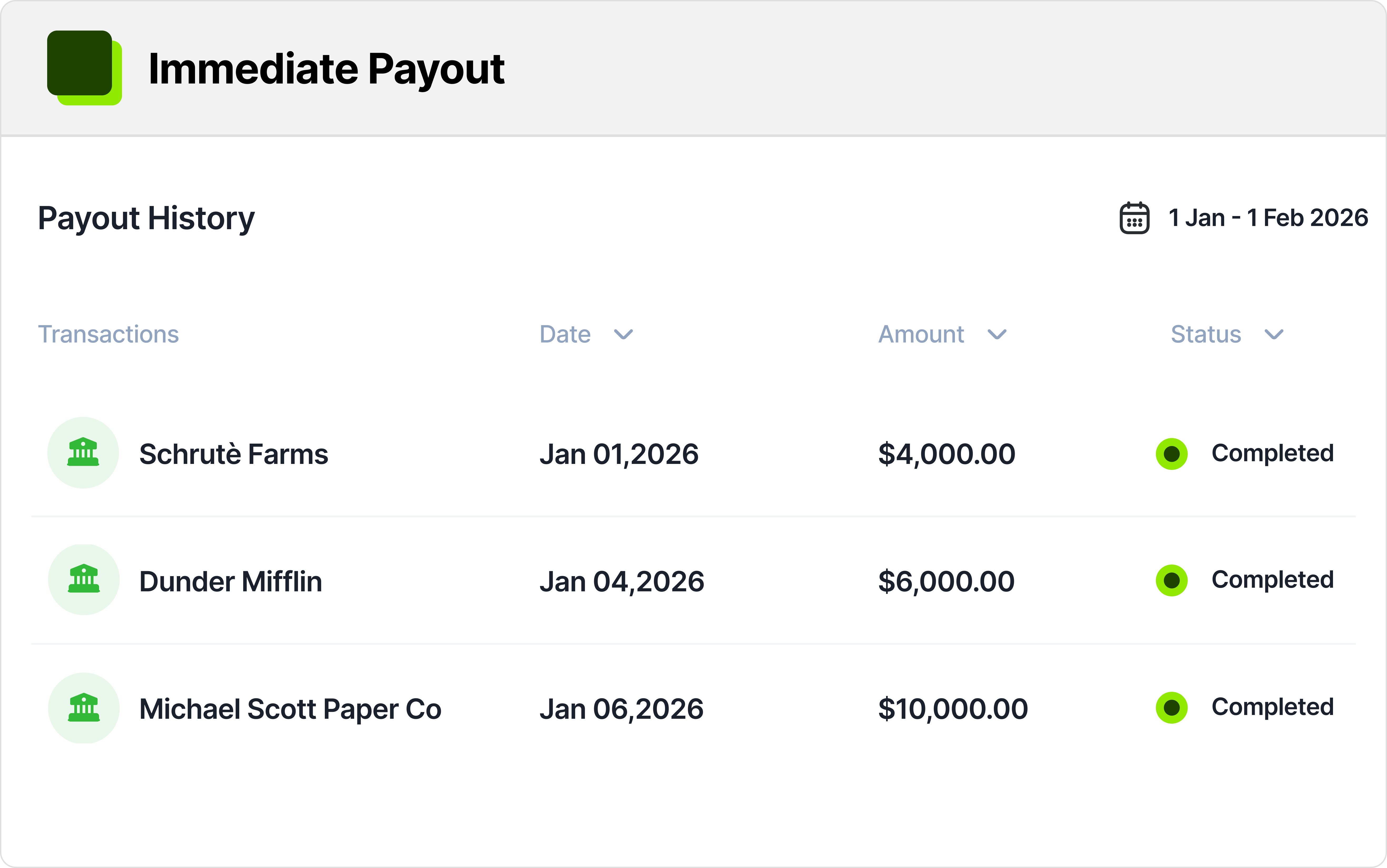The width and height of the screenshot is (1387, 868).
Task: Click the $10,000.00 payout amount
Action: pyautogui.click(x=953, y=709)
